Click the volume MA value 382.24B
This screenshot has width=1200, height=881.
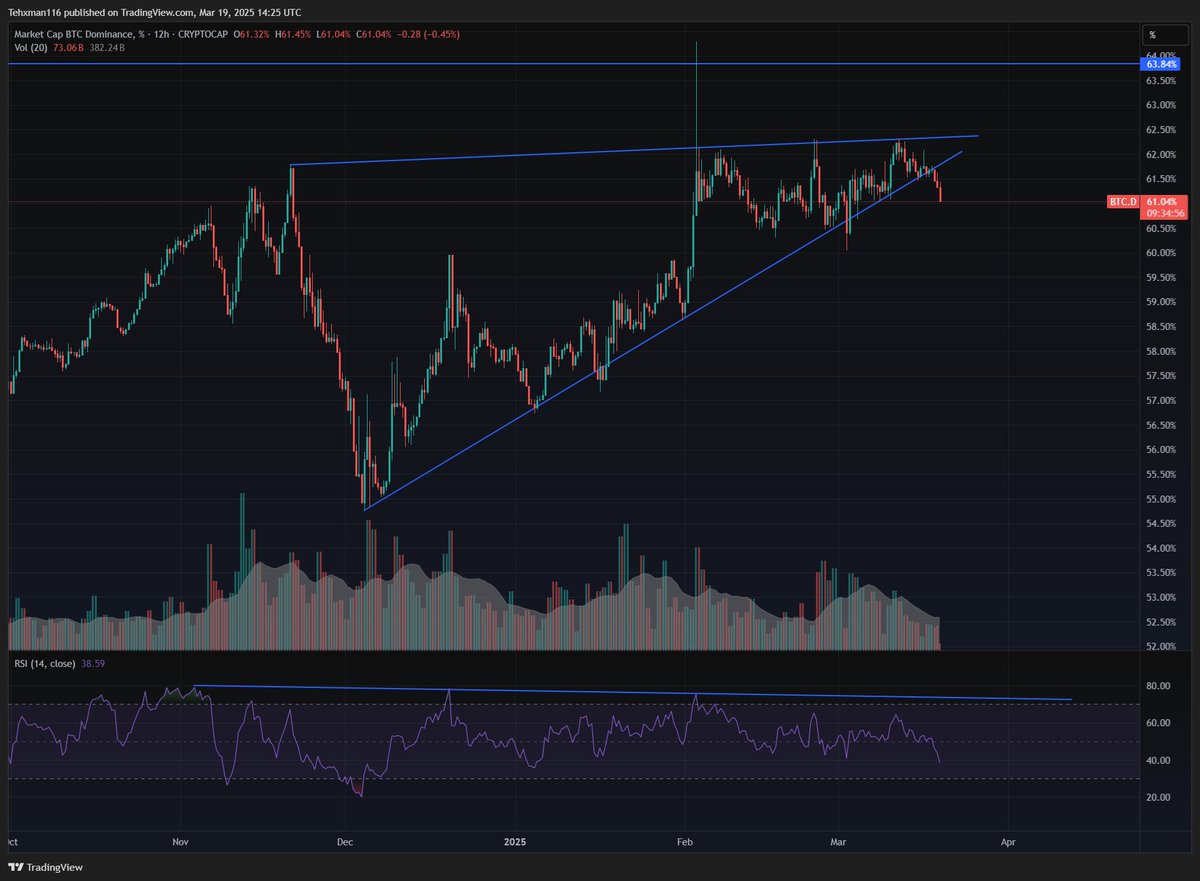click(105, 46)
